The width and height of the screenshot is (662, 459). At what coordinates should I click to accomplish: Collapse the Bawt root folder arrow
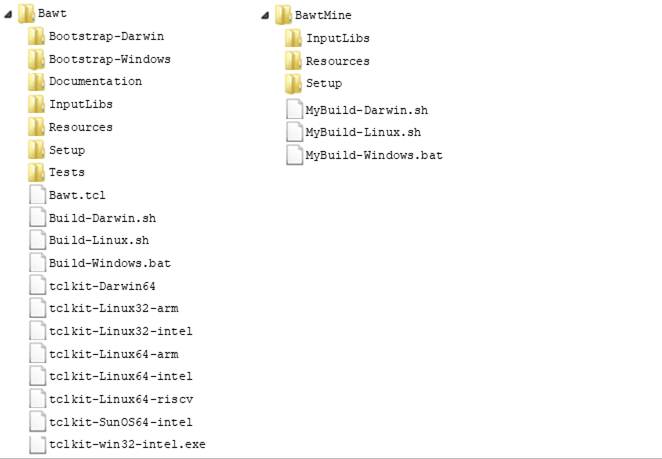pos(8,15)
